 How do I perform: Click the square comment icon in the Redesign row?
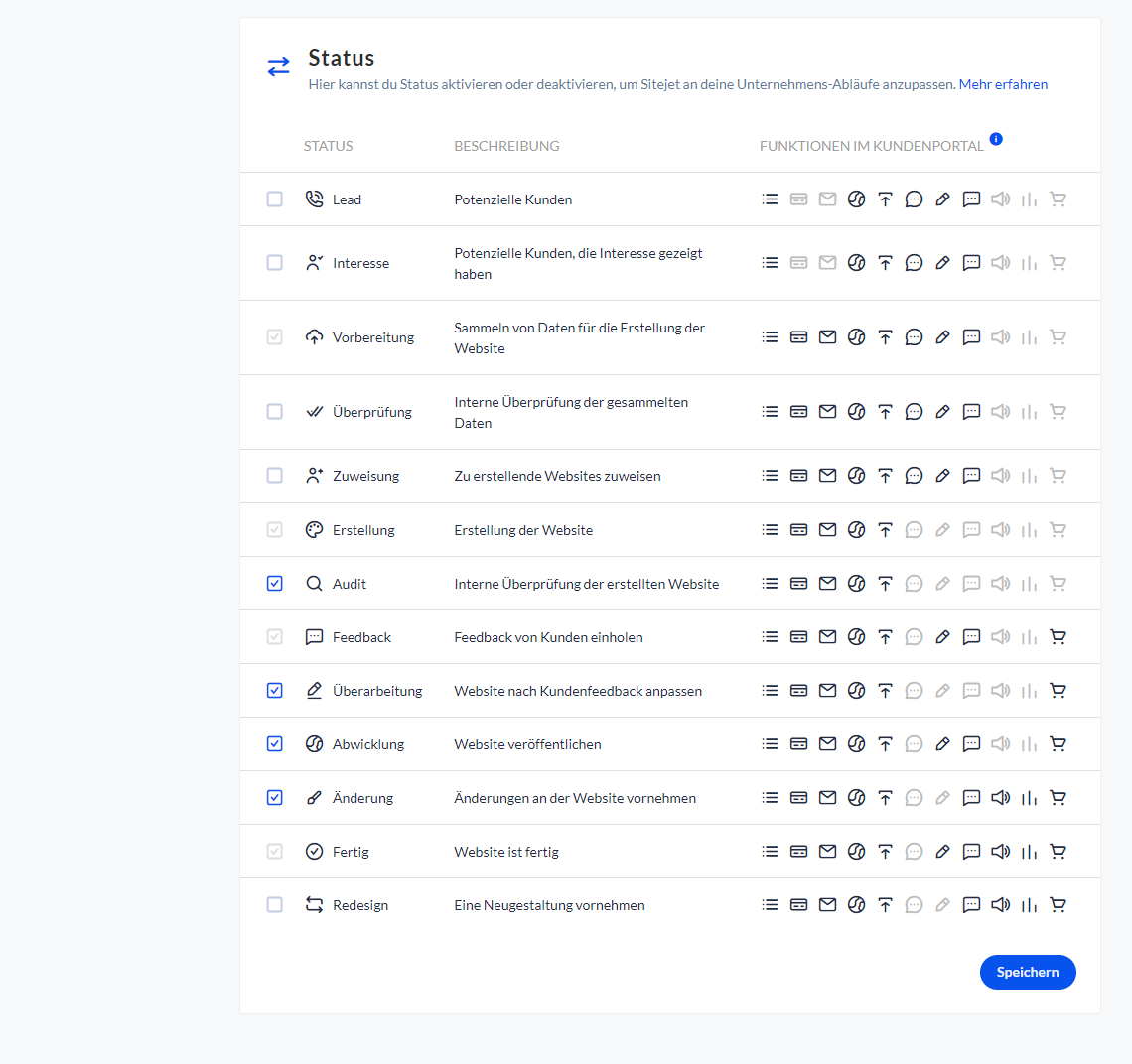coord(971,905)
